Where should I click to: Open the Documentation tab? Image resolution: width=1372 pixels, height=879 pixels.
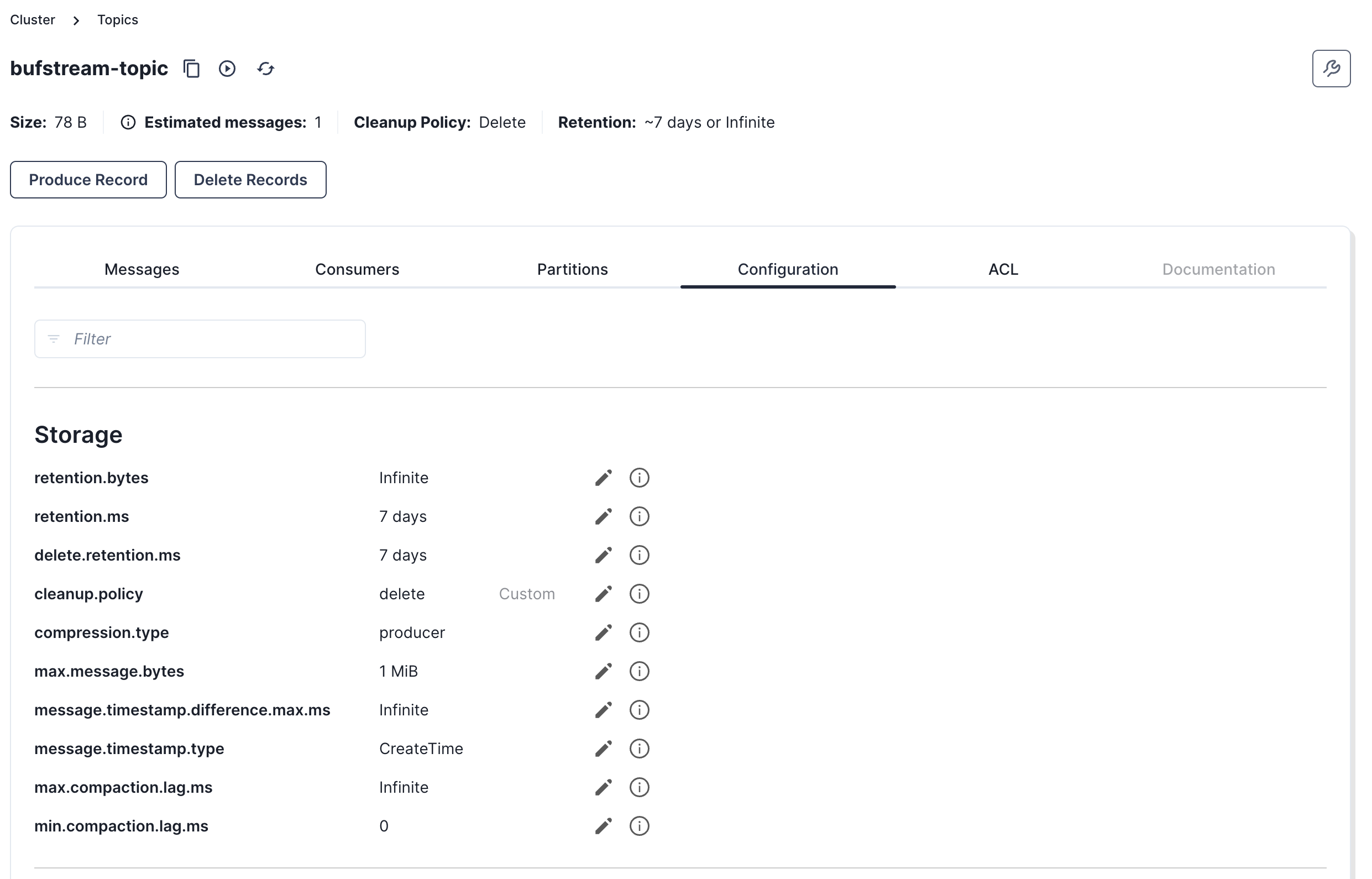click(x=1218, y=269)
